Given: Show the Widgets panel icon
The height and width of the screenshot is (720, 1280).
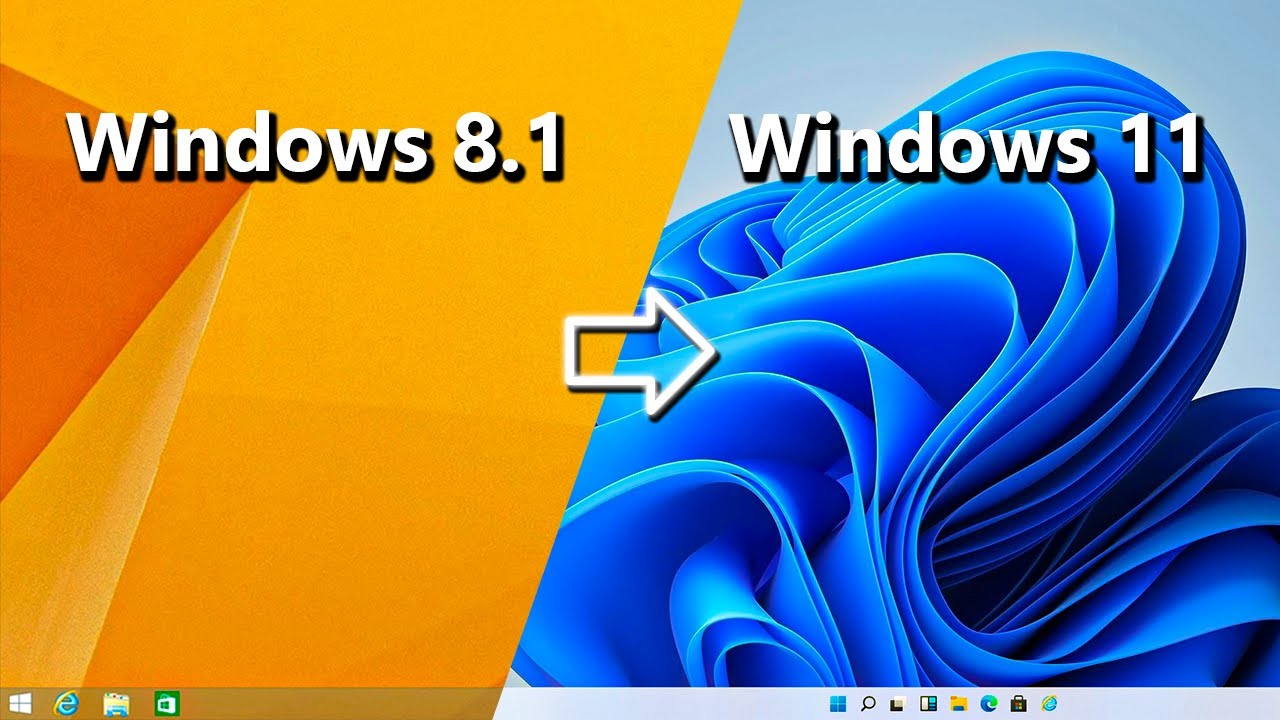Looking at the screenshot, I should [x=928, y=704].
